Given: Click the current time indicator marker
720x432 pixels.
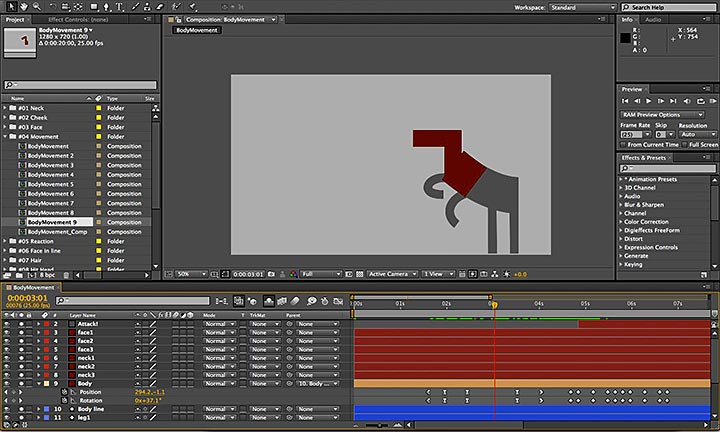Looking at the screenshot, I should (x=495, y=304).
